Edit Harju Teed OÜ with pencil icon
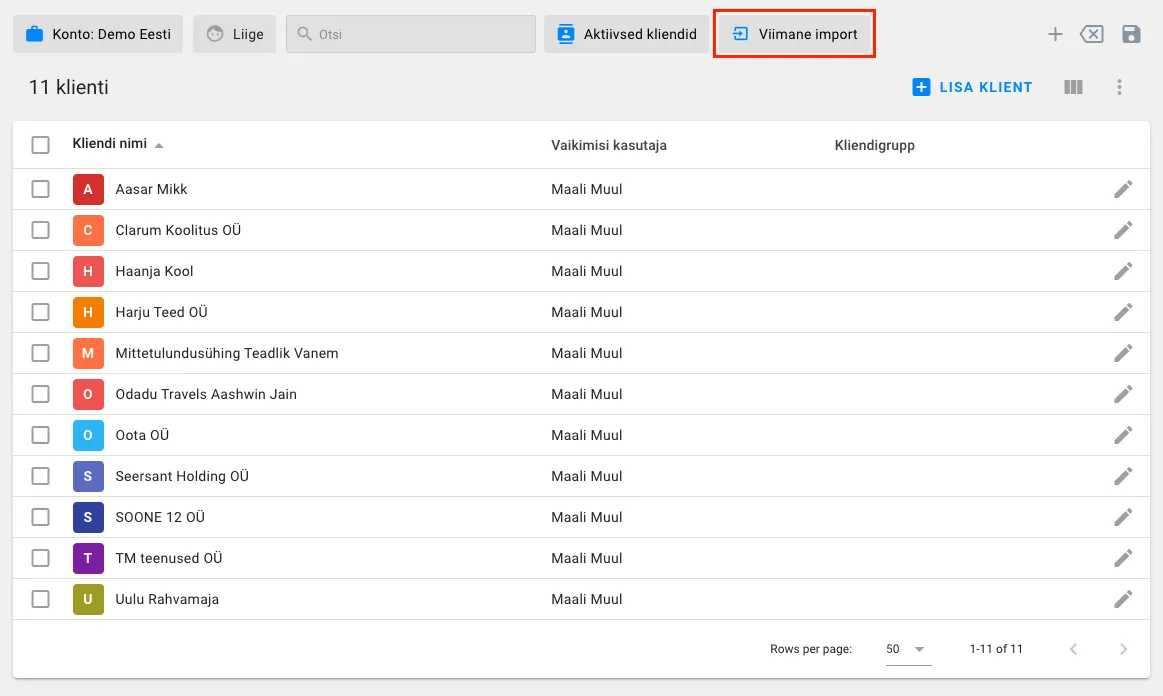 click(1123, 312)
